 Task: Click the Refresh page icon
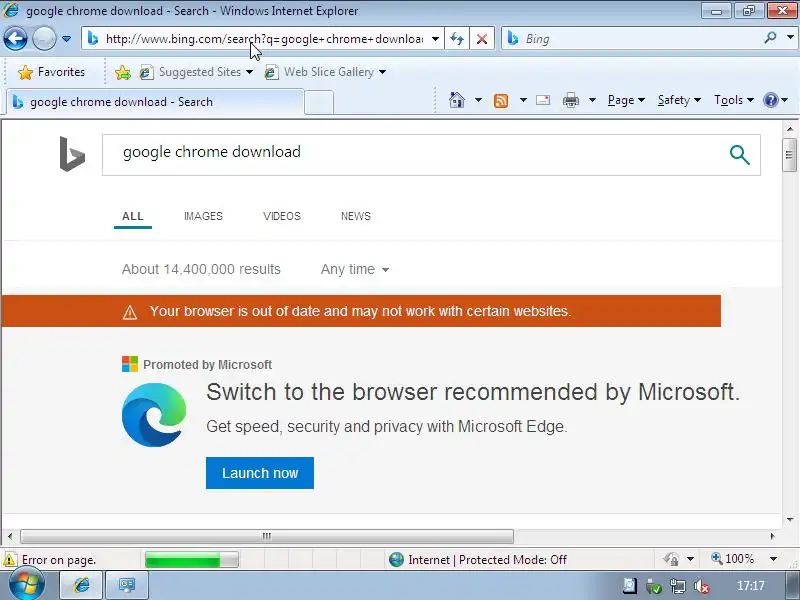coord(457,39)
